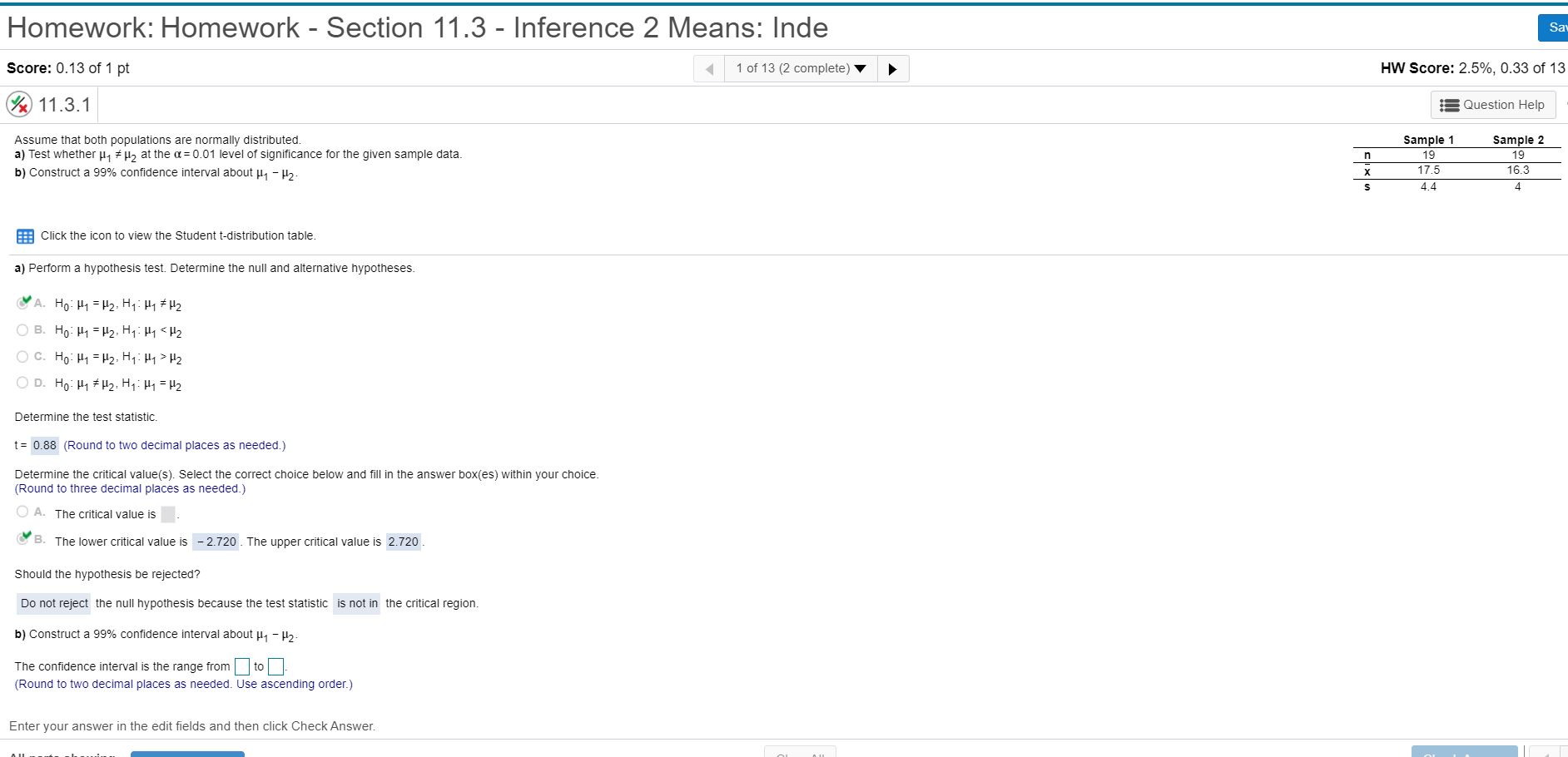Open the Student t-distribution table icon

pyautogui.click(x=25, y=235)
